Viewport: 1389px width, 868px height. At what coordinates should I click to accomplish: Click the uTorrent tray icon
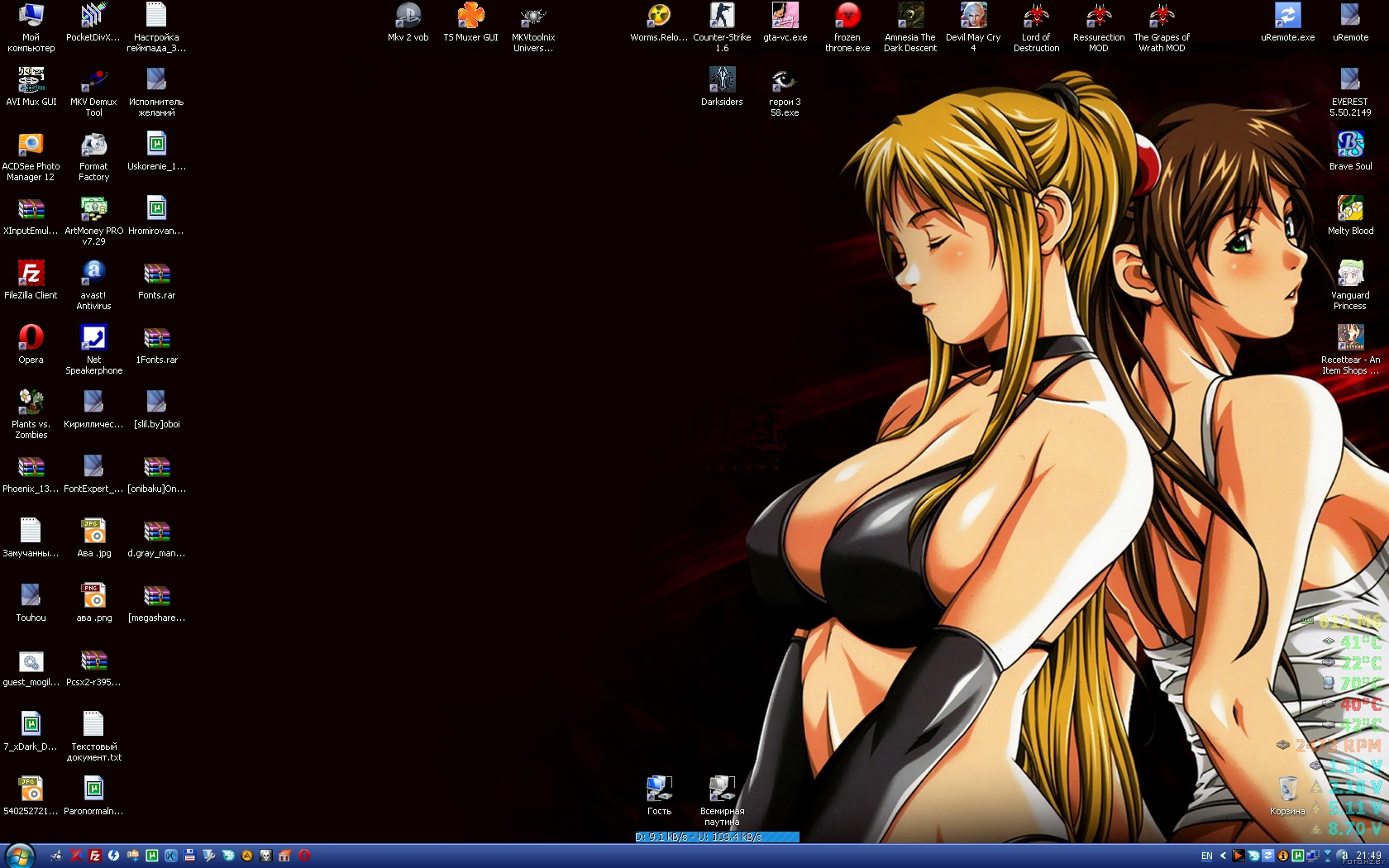1297,856
